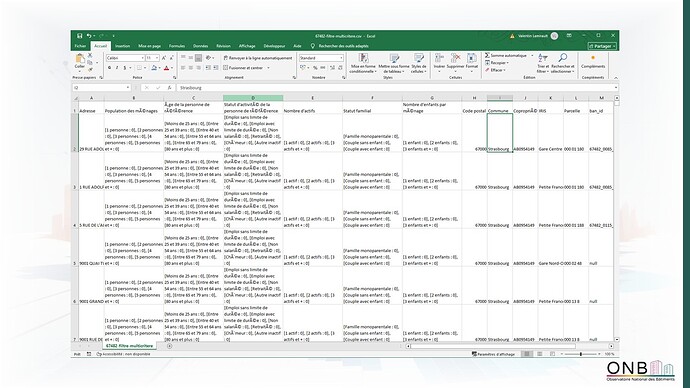Screen dimensions: 690x388
Task: Toggle Bold formatting
Action: pos(109,68)
